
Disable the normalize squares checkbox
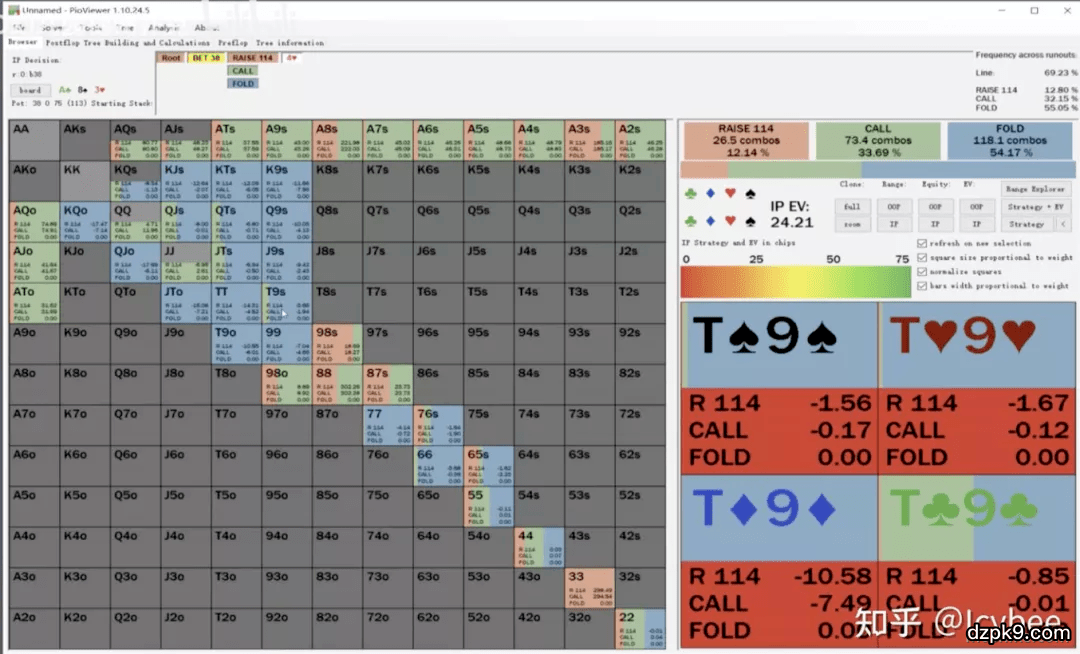(921, 271)
